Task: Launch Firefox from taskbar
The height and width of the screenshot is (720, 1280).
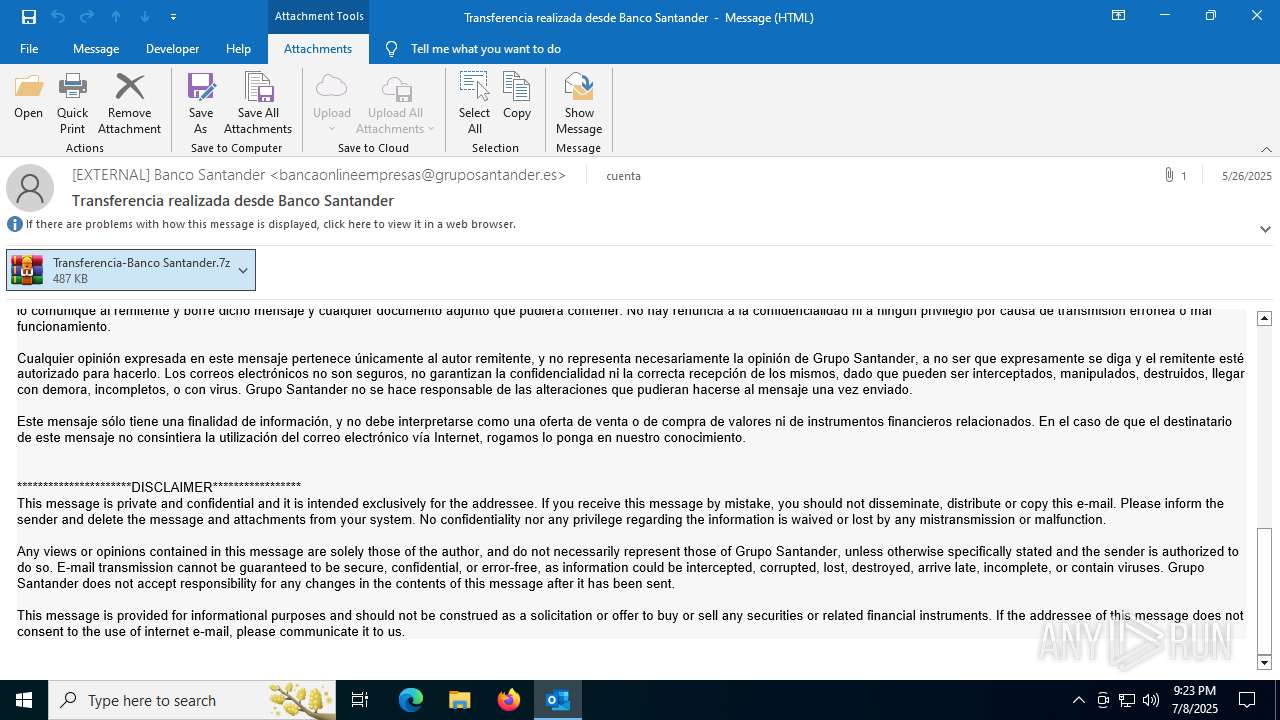Action: [509, 700]
